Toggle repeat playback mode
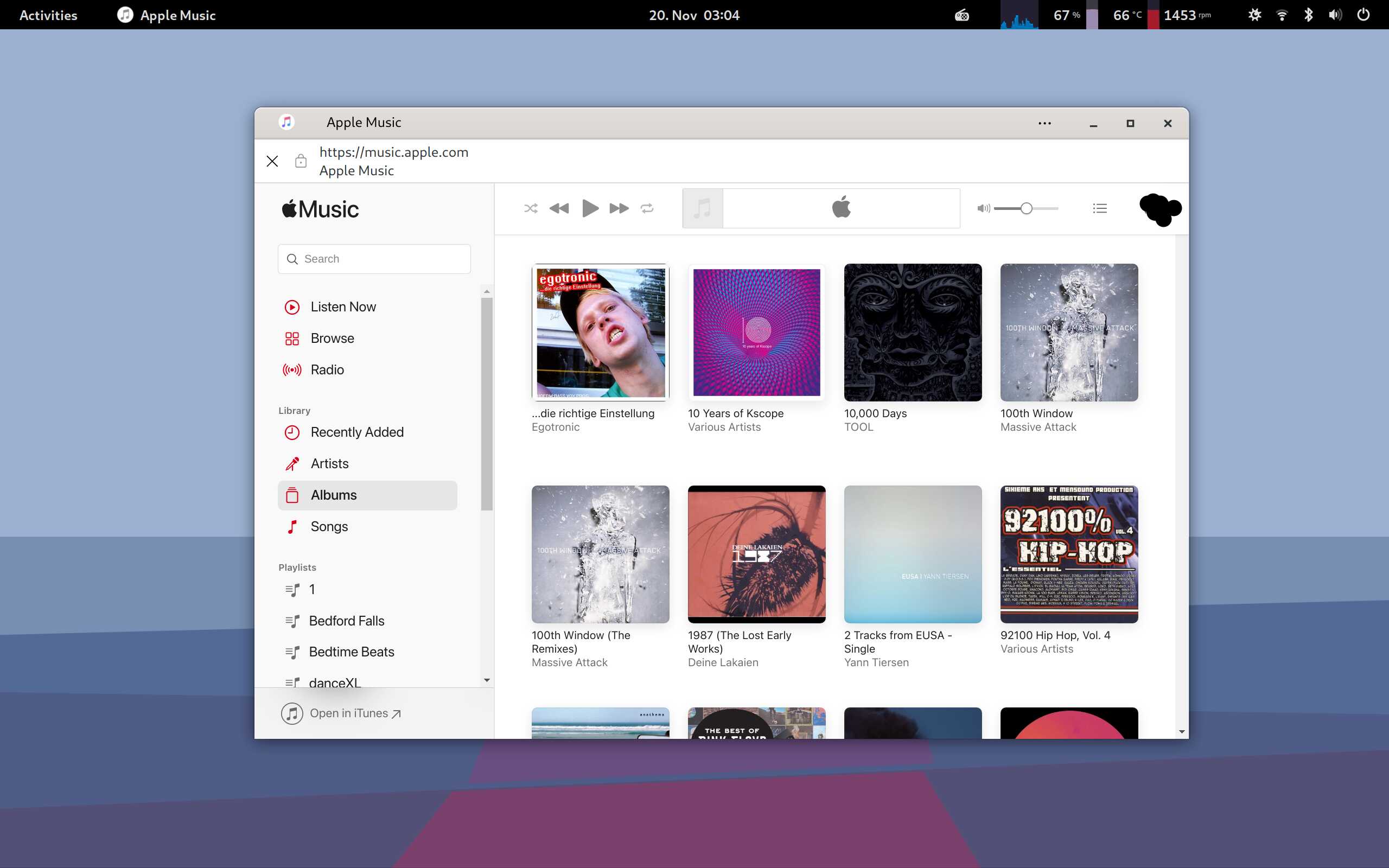This screenshot has height=868, width=1389. 647,208
